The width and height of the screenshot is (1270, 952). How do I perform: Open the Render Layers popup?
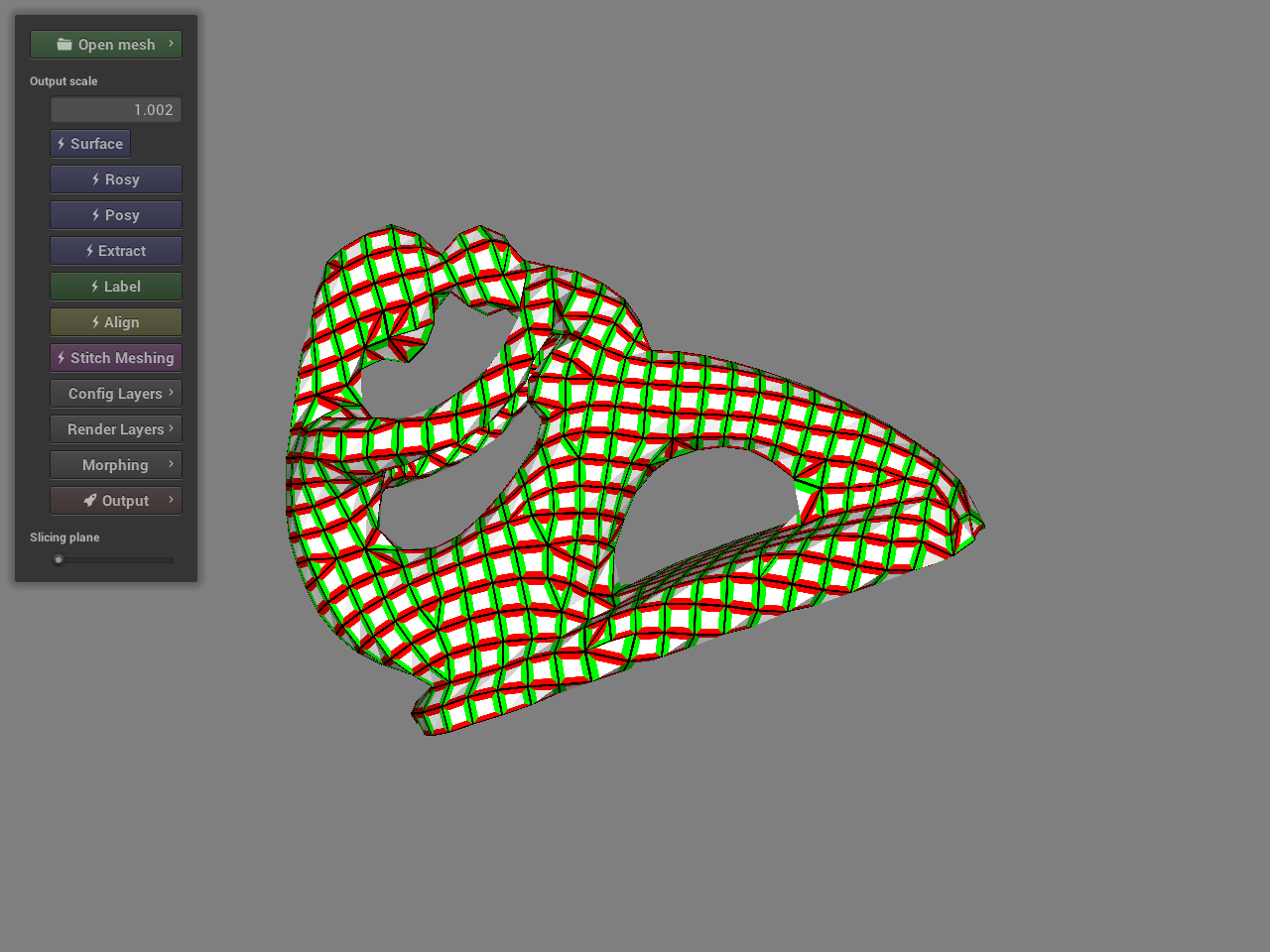click(x=116, y=429)
